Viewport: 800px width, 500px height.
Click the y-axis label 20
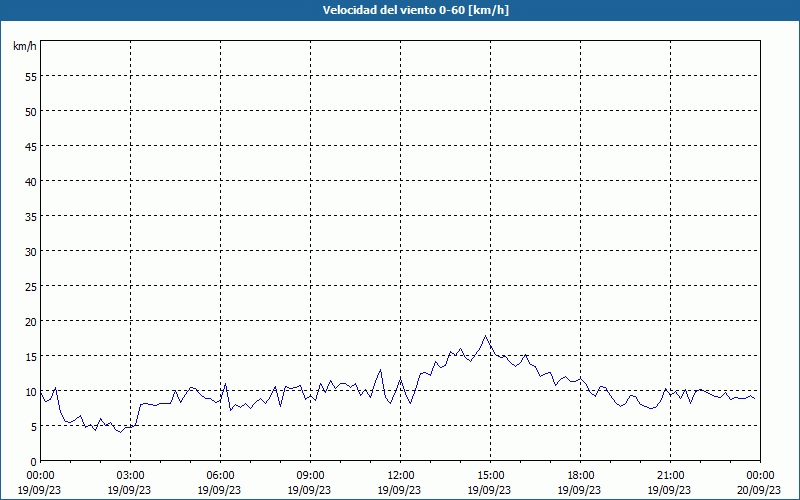(x=31, y=321)
